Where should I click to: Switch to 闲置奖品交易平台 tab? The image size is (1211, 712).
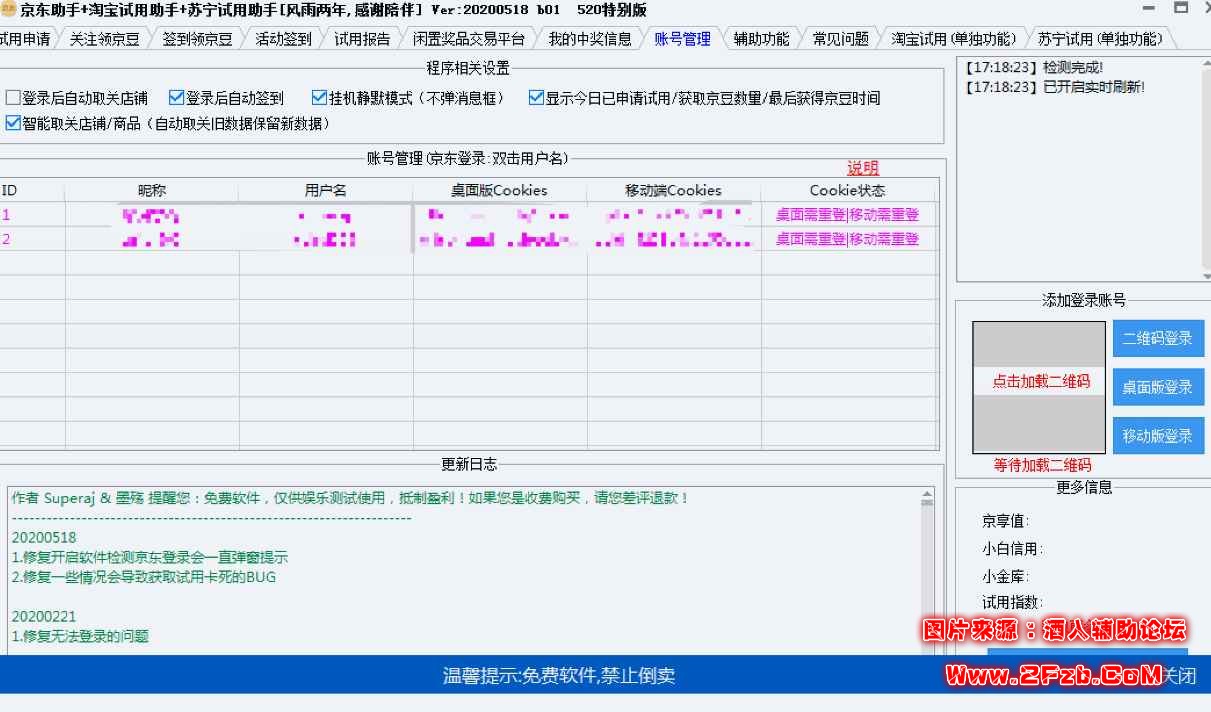coord(469,39)
